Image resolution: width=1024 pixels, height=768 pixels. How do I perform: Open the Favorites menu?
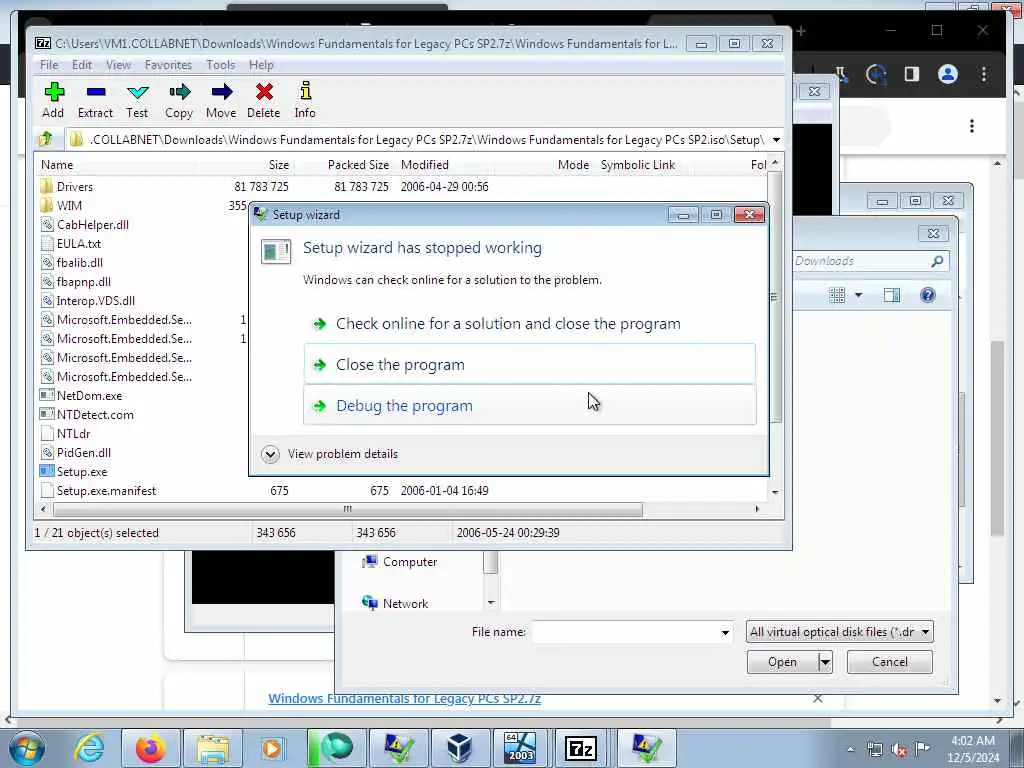click(x=168, y=65)
